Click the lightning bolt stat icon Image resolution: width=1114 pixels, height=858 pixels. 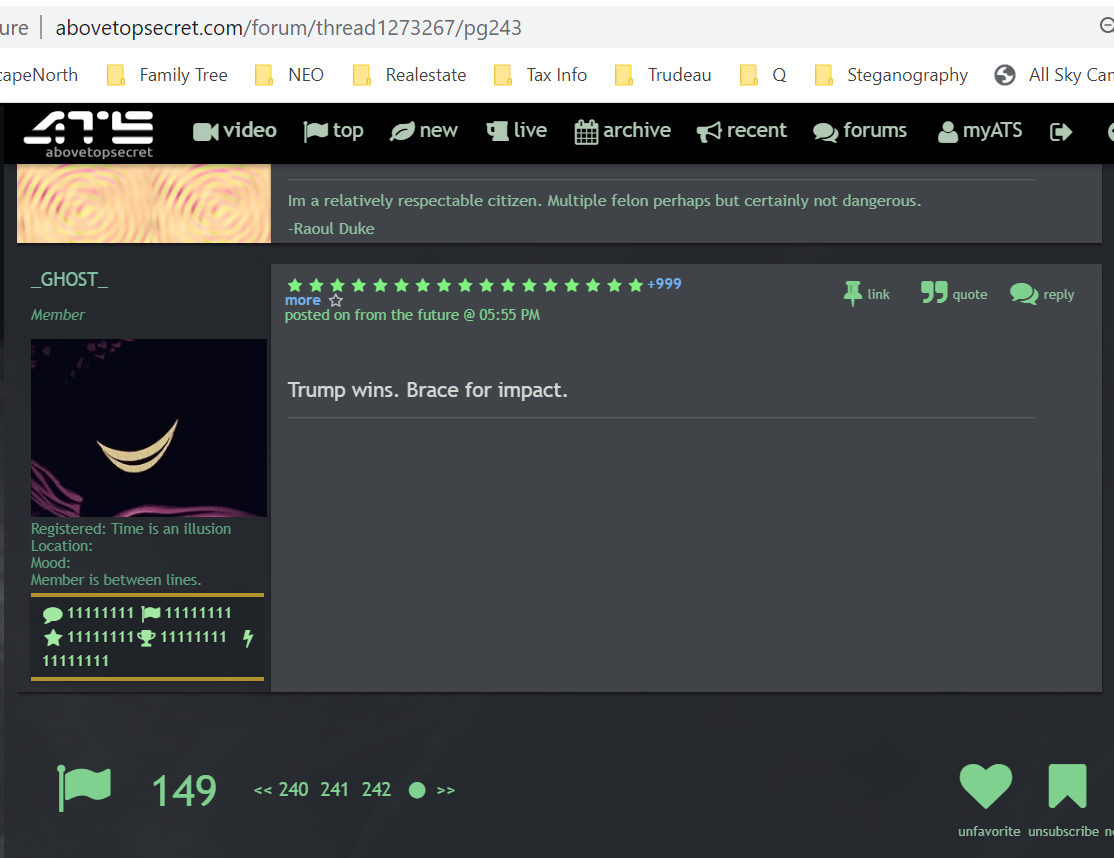pos(248,638)
